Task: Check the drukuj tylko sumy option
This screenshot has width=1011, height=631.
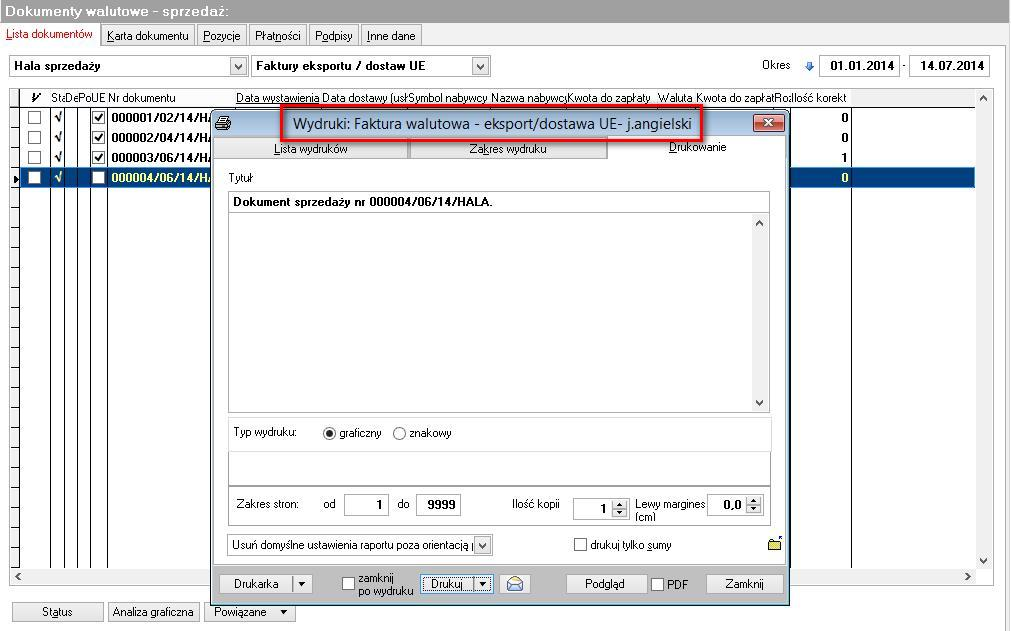Action: pos(580,545)
